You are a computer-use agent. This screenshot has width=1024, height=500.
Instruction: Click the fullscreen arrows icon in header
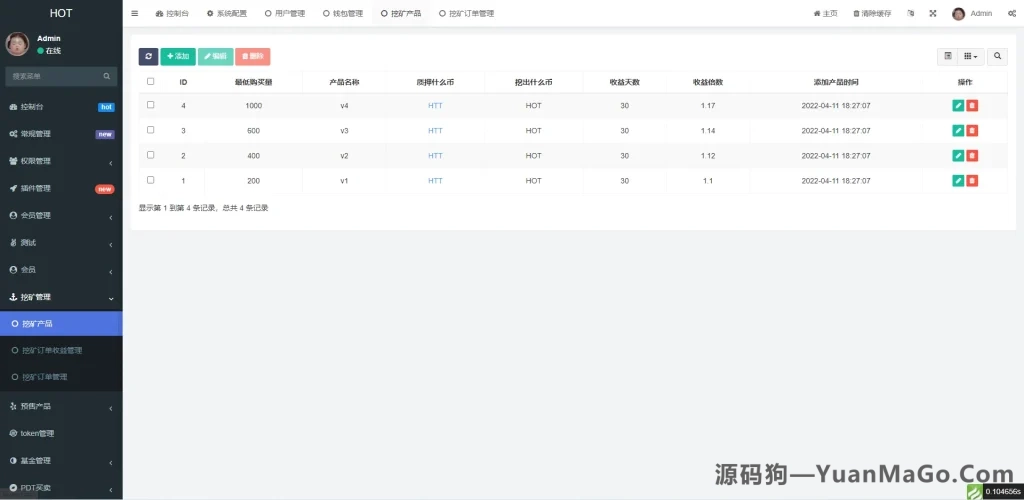coord(933,13)
